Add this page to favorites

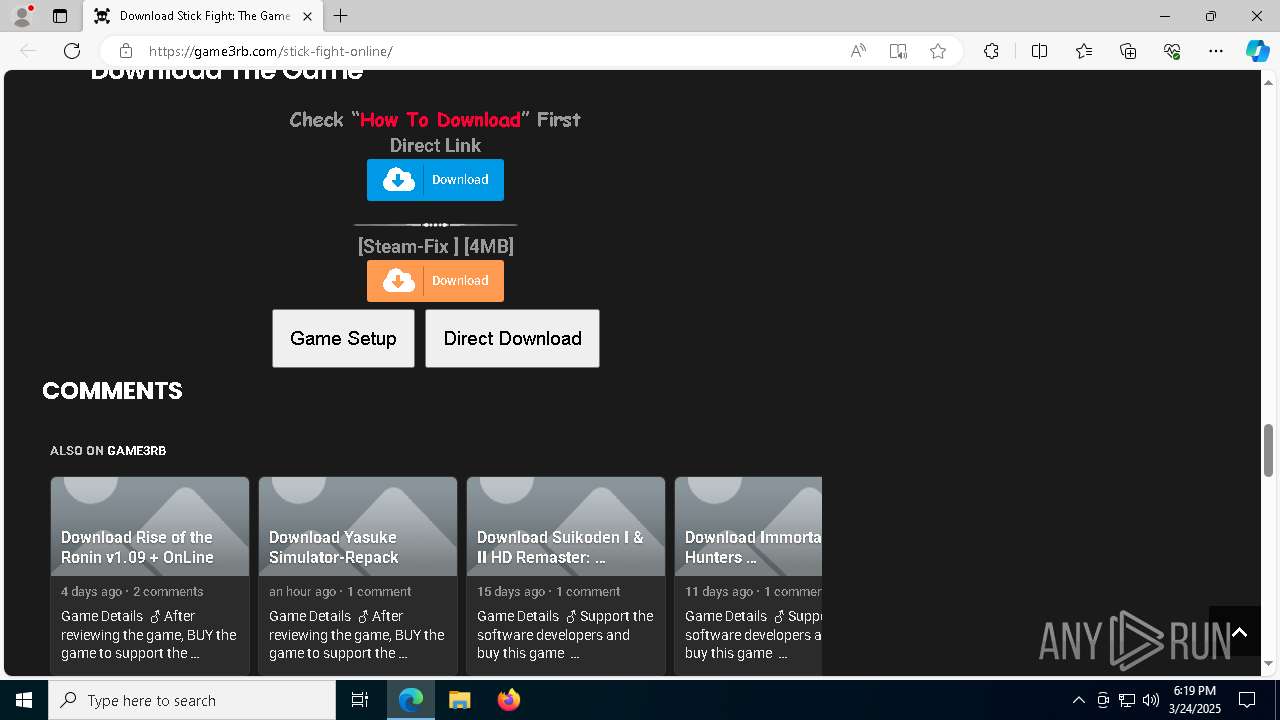[938, 51]
